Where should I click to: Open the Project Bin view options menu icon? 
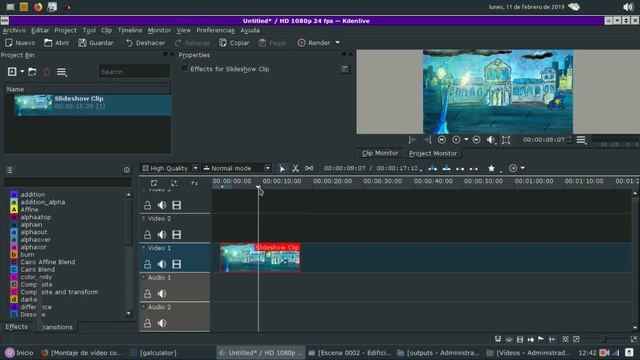(62, 72)
